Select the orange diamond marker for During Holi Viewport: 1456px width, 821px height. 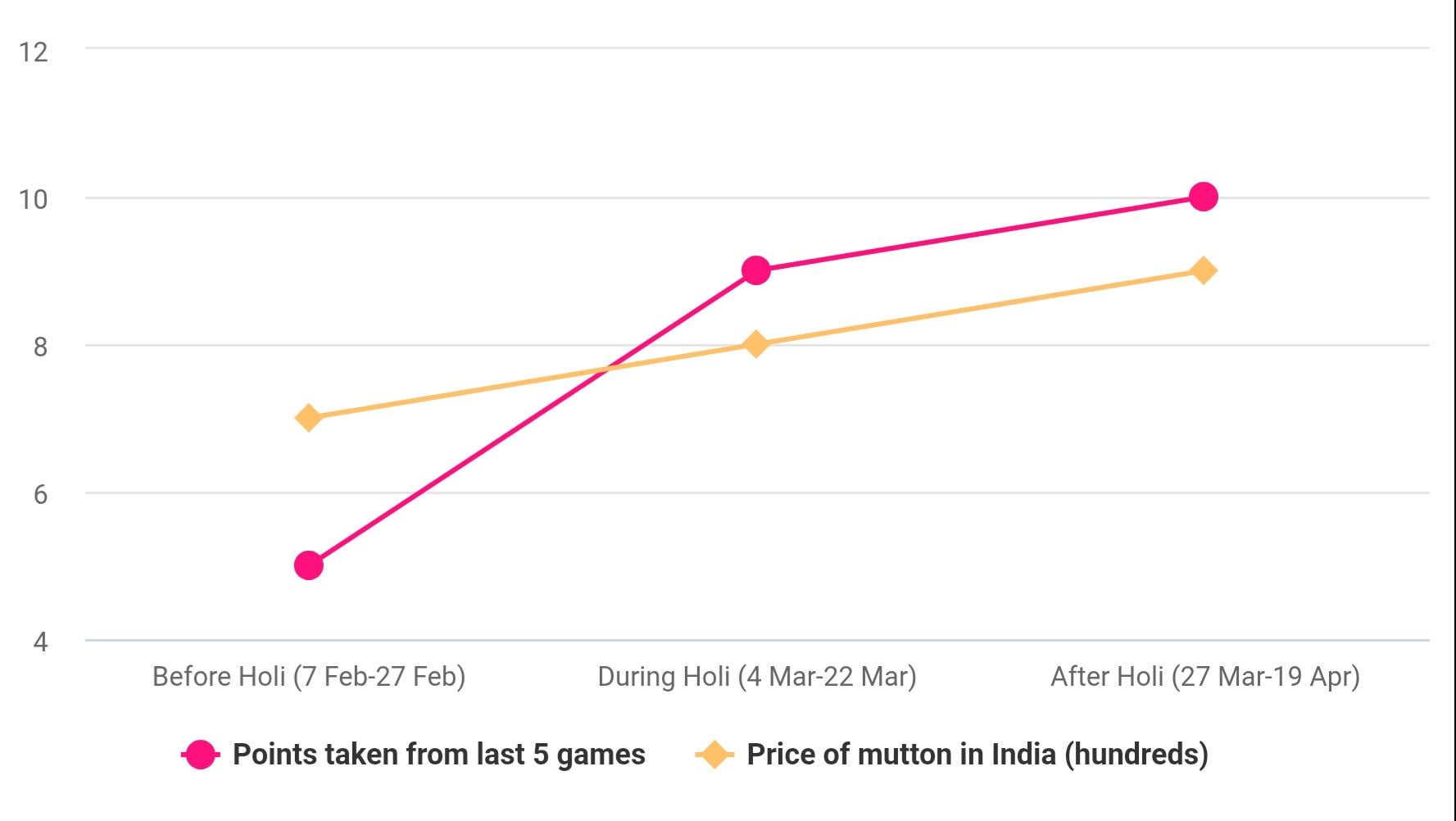click(755, 344)
